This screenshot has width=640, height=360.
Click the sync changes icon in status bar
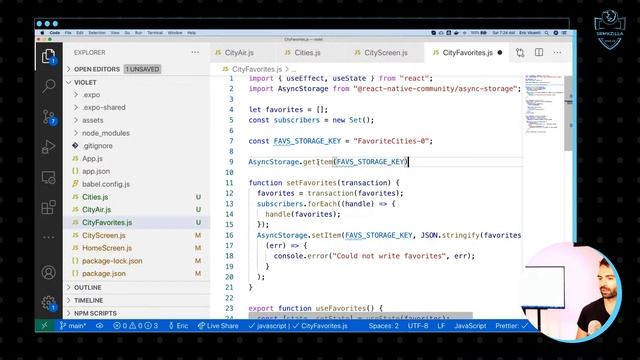pos(99,326)
